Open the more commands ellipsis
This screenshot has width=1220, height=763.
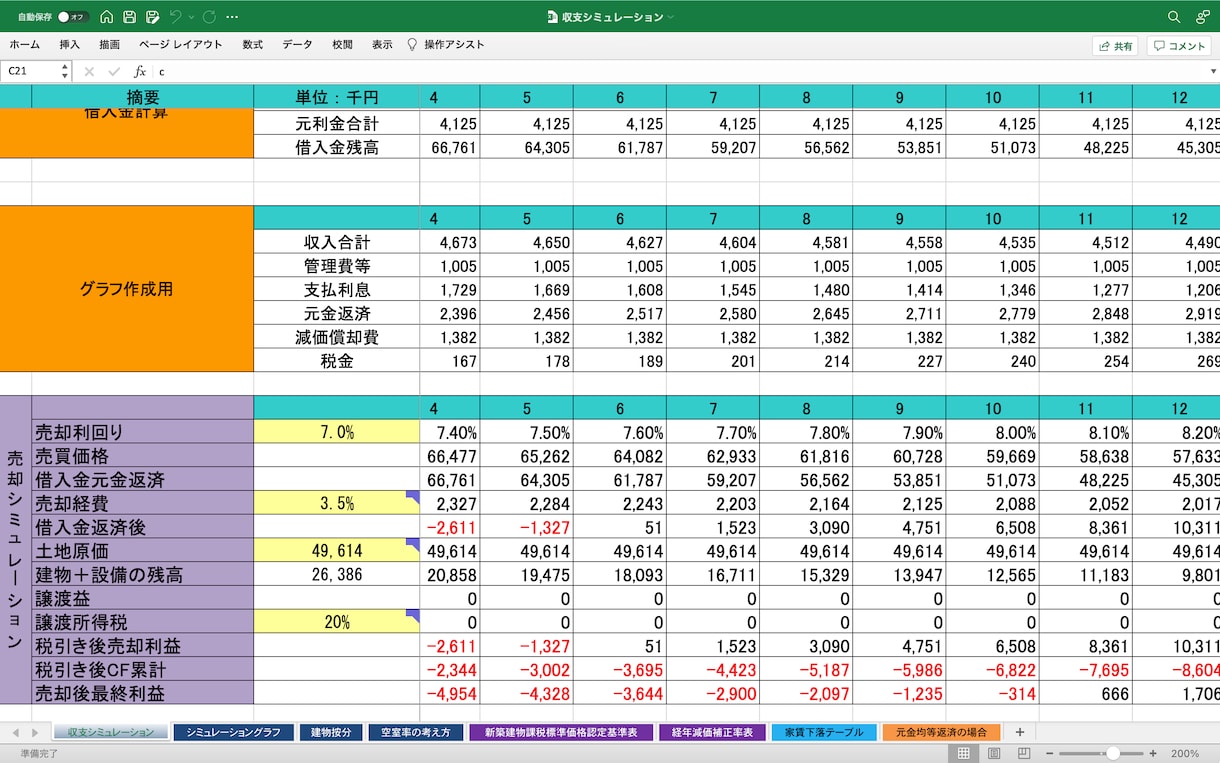pyautogui.click(x=233, y=17)
